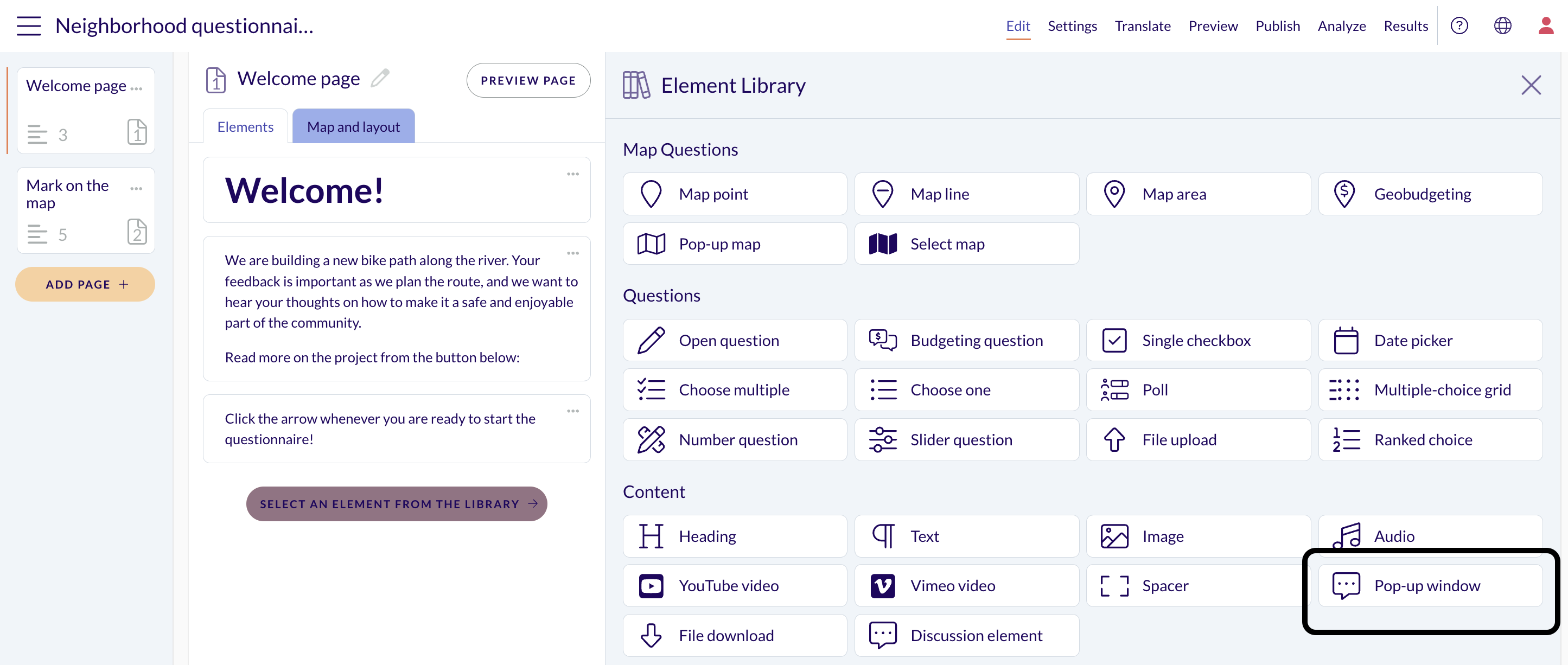Viewport: 1568px width, 665px height.
Task: Add a Number question element
Action: (x=735, y=440)
